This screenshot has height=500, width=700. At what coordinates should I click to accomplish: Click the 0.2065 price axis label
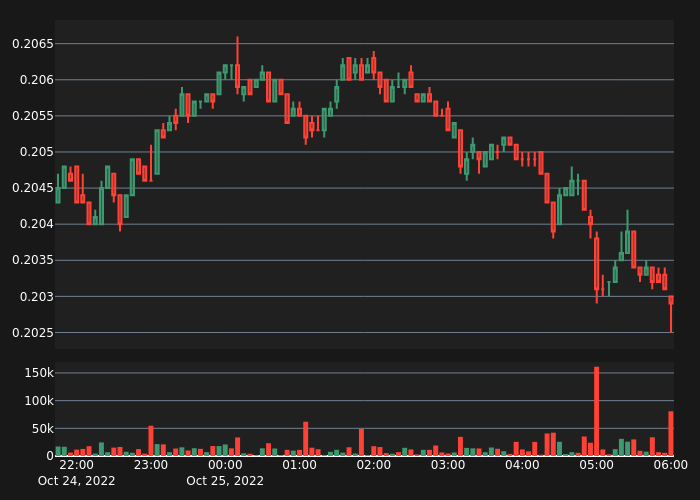tap(33, 44)
